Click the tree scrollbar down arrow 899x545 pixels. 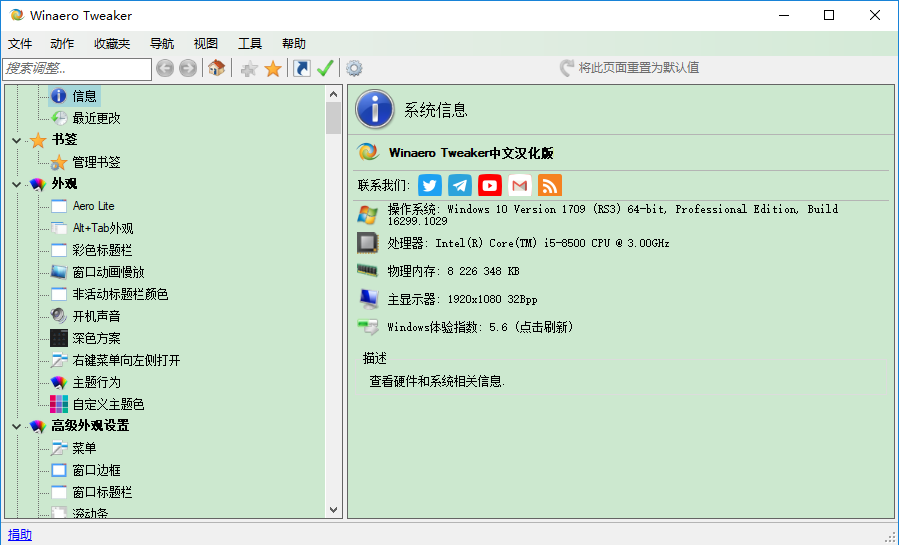click(x=333, y=510)
